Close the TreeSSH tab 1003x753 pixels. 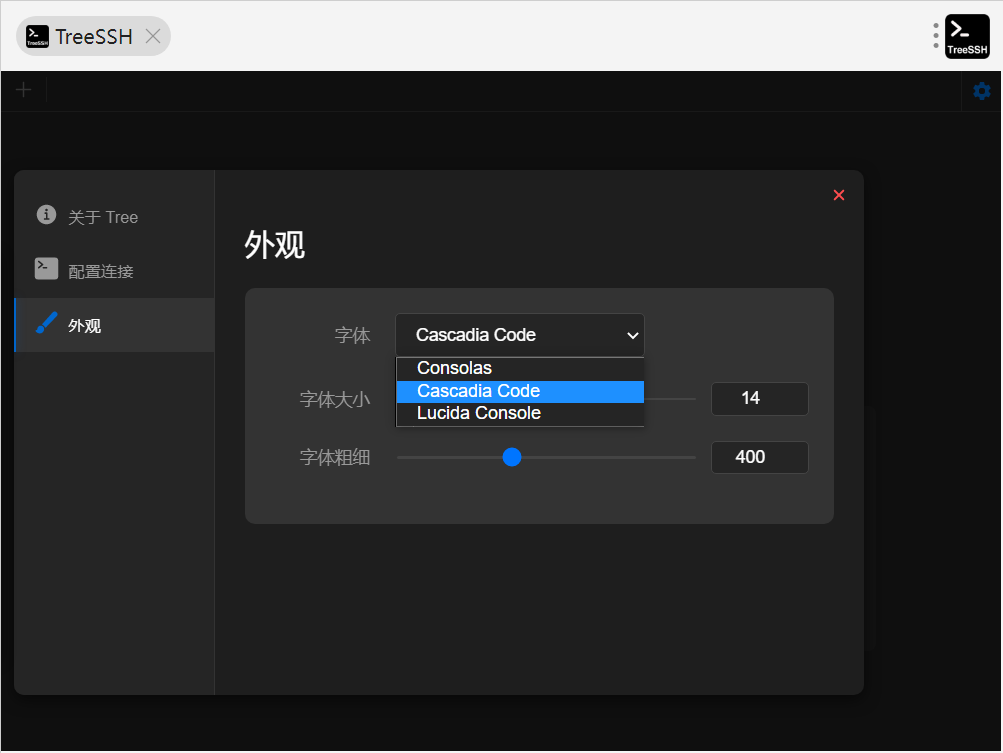click(153, 36)
